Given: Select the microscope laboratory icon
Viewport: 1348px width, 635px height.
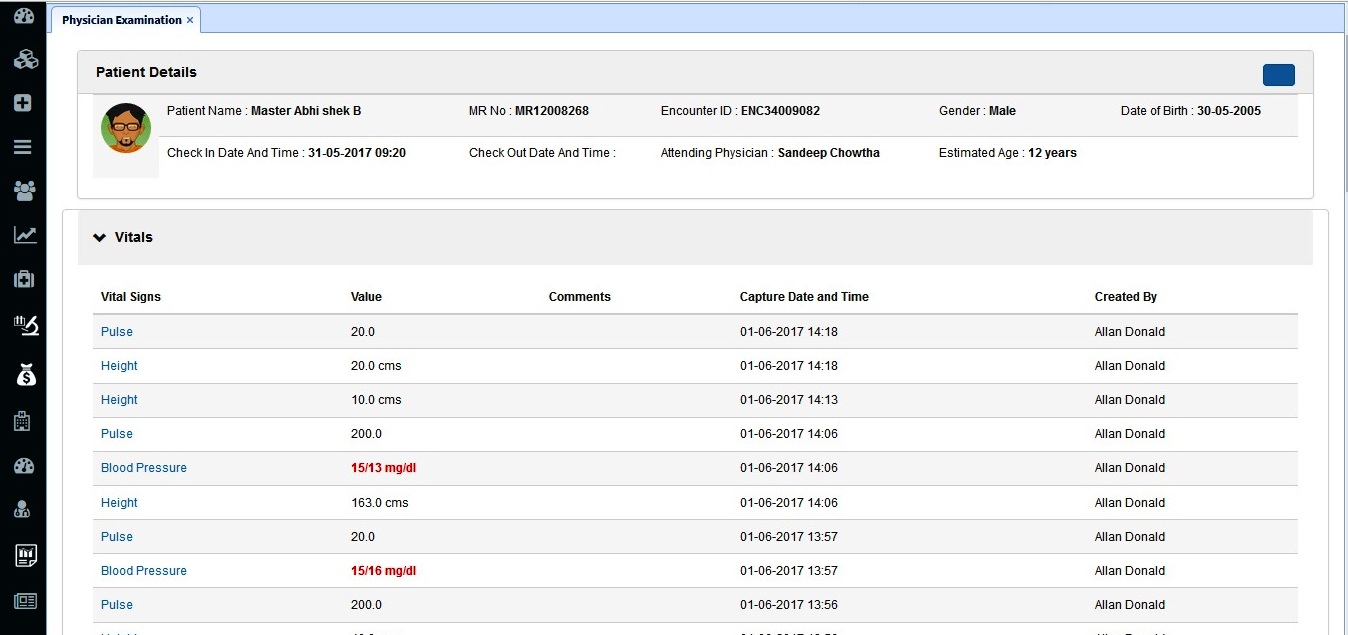Looking at the screenshot, I should click(25, 324).
